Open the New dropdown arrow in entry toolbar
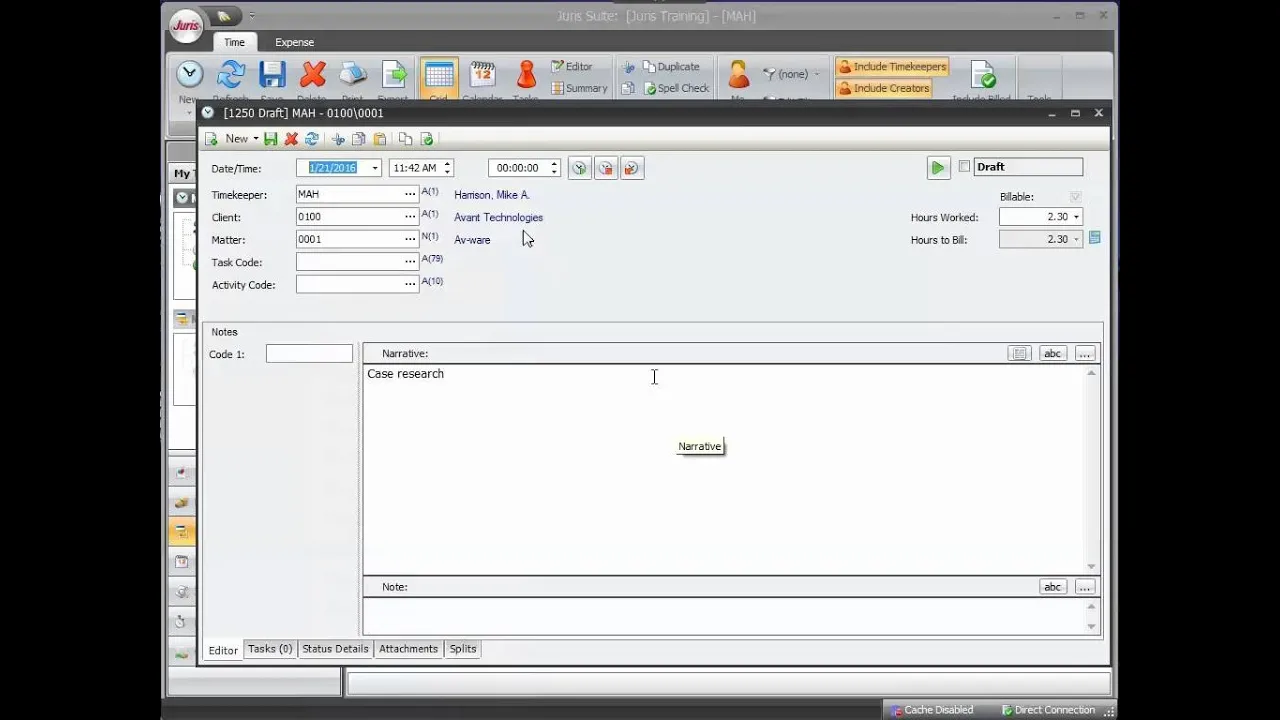 [255, 139]
